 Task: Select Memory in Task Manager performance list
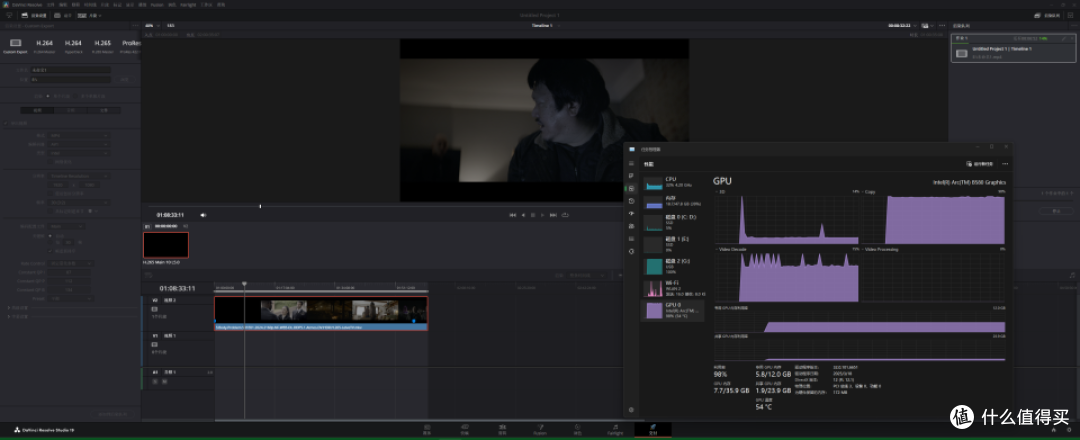tap(672, 202)
